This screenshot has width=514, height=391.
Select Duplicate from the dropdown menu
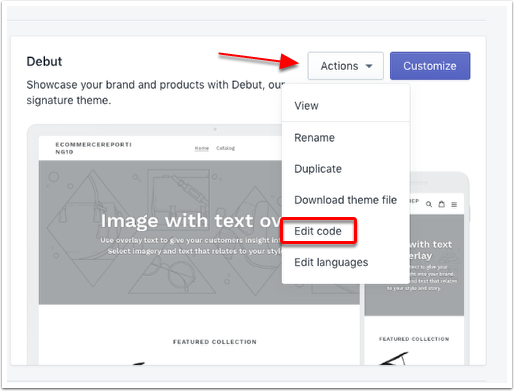[346, 169]
